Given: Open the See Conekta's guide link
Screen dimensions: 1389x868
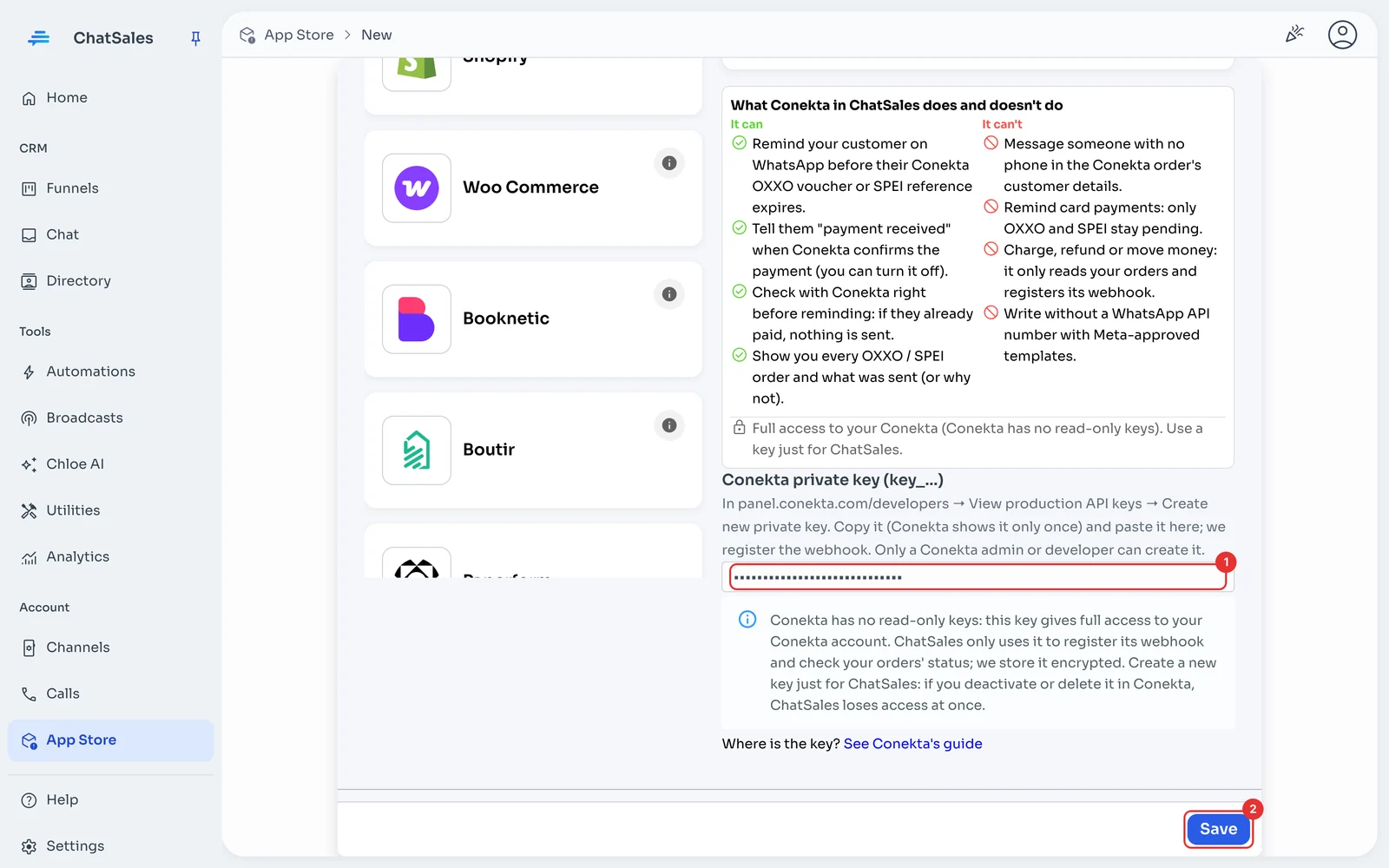Looking at the screenshot, I should click(912, 744).
